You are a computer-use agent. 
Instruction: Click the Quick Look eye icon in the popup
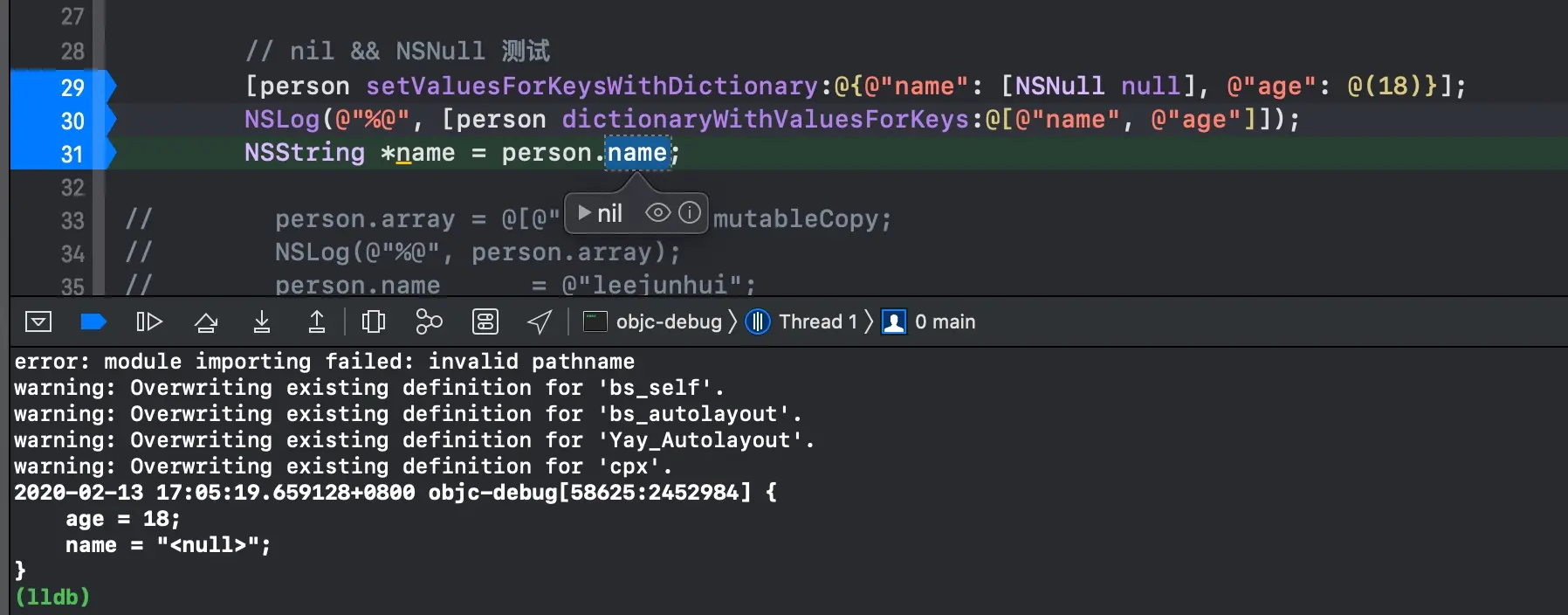coord(658,213)
